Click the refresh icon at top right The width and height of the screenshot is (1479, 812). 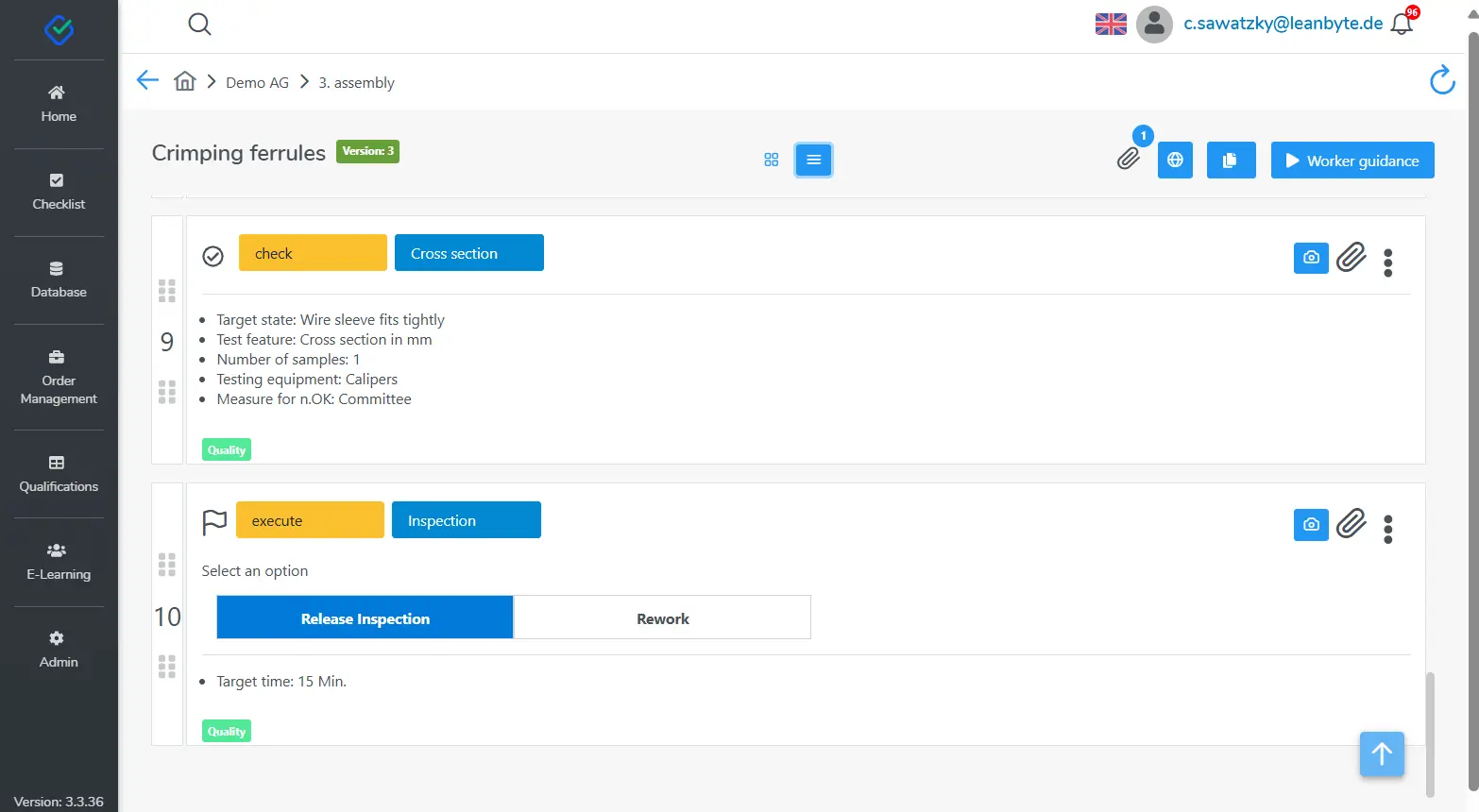tap(1441, 81)
